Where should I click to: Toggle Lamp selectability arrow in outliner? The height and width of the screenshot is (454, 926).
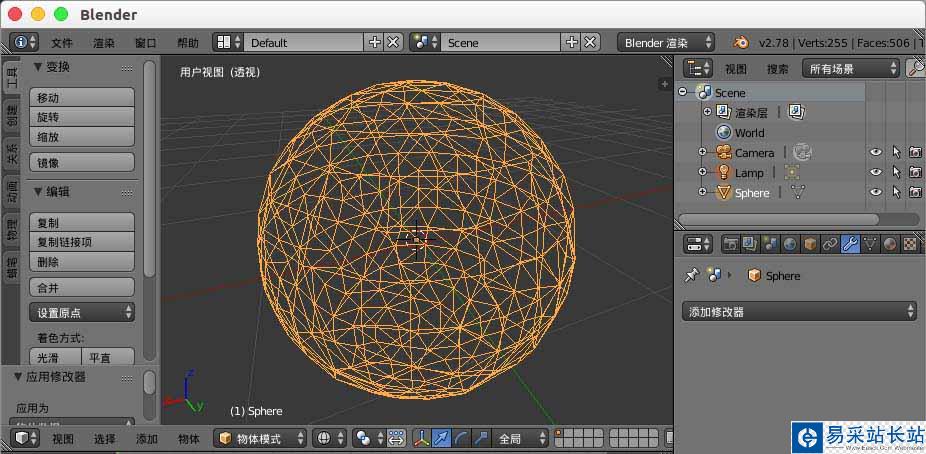pos(896,172)
